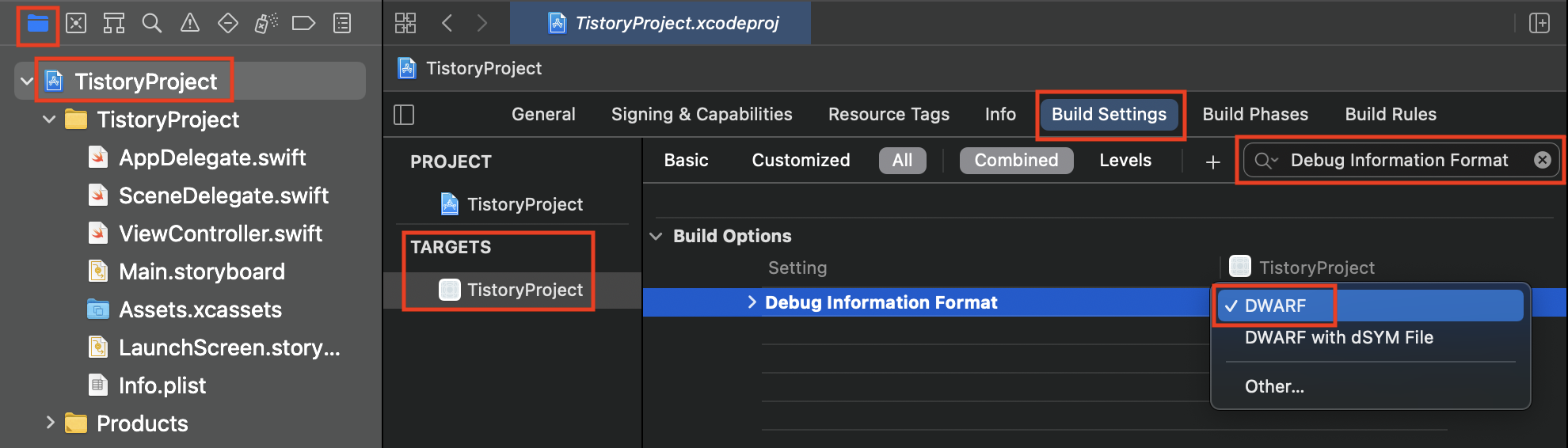This screenshot has height=448, width=1568.
Task: Switch filter to Levels view
Action: coord(1125,161)
